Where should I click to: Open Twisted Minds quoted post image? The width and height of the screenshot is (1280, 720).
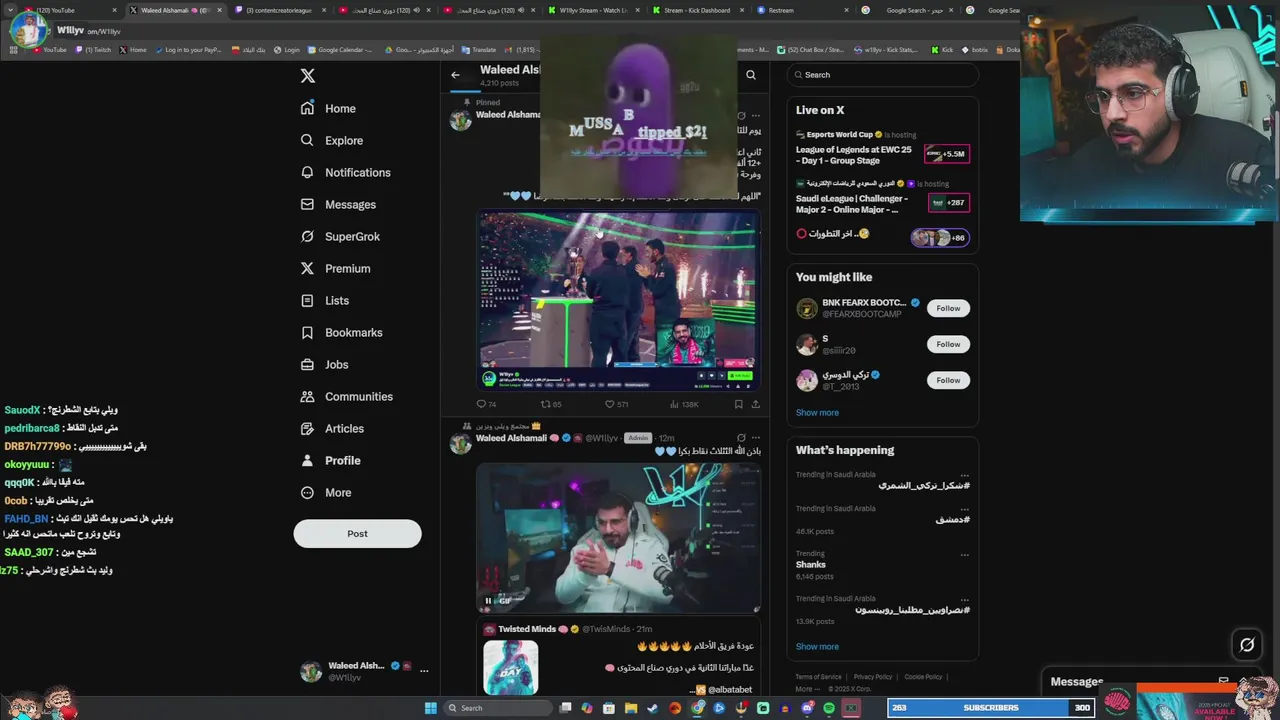[x=511, y=667]
